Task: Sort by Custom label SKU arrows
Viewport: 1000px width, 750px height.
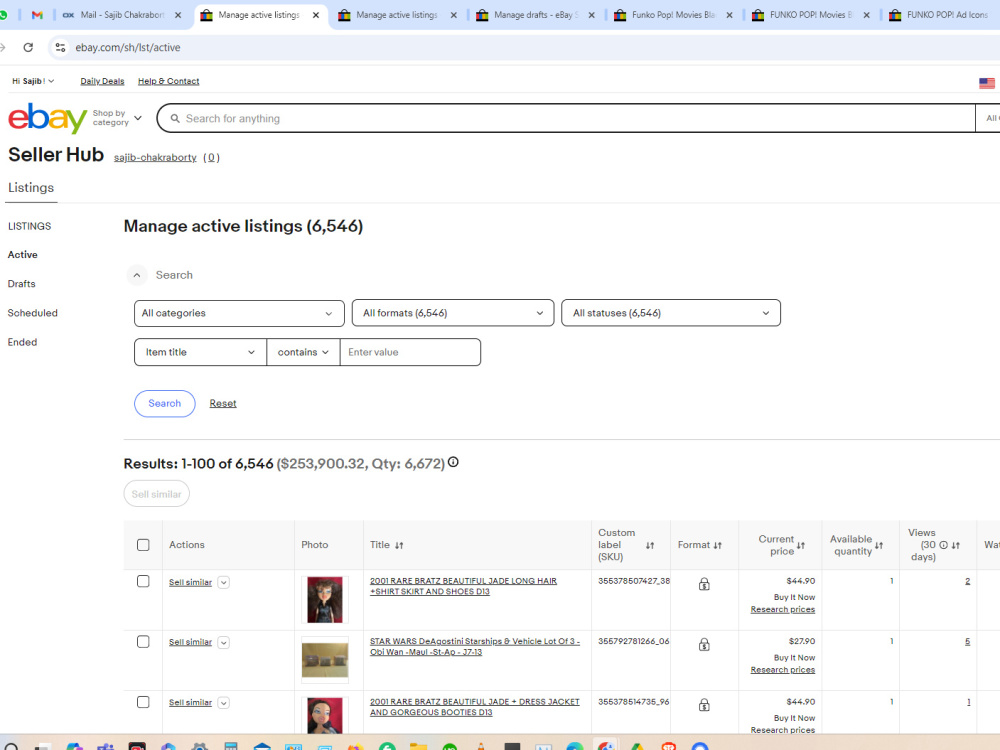Action: [x=650, y=545]
